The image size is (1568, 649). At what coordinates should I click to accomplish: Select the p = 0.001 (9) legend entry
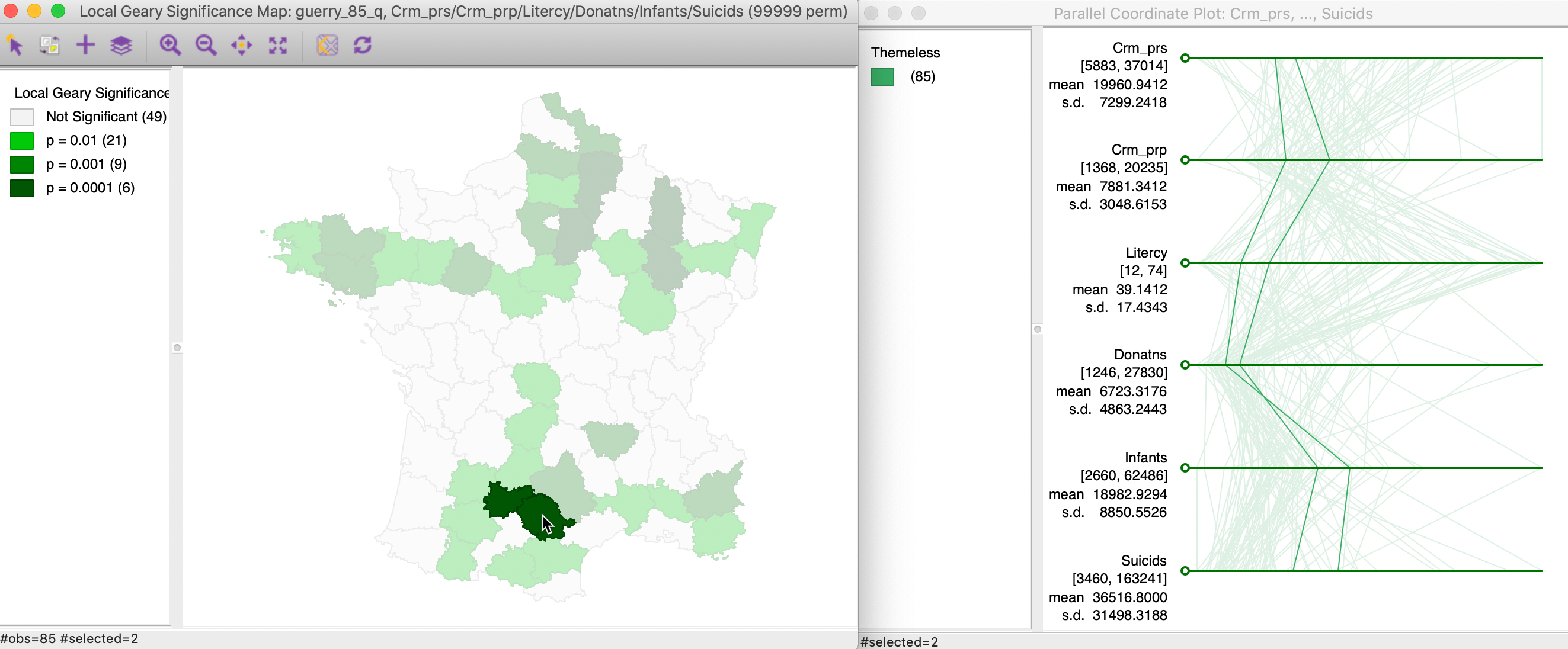(x=86, y=164)
